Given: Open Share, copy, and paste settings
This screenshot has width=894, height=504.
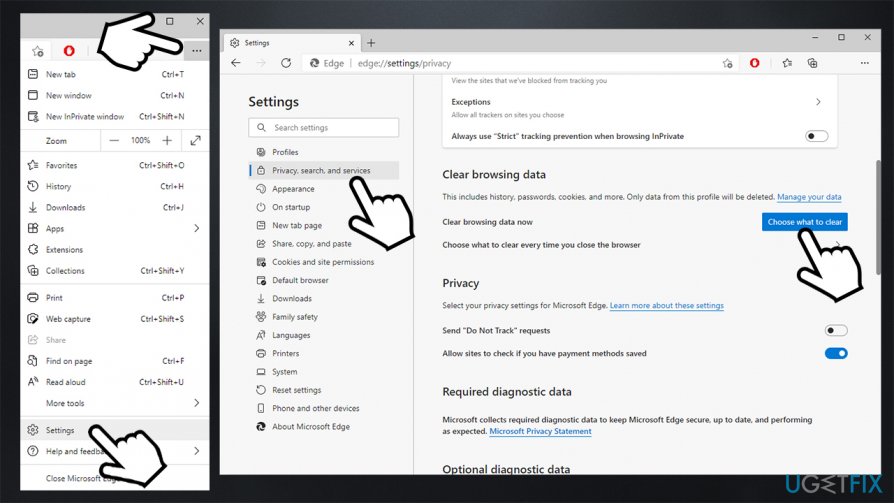Looking at the screenshot, I should coord(323,243).
